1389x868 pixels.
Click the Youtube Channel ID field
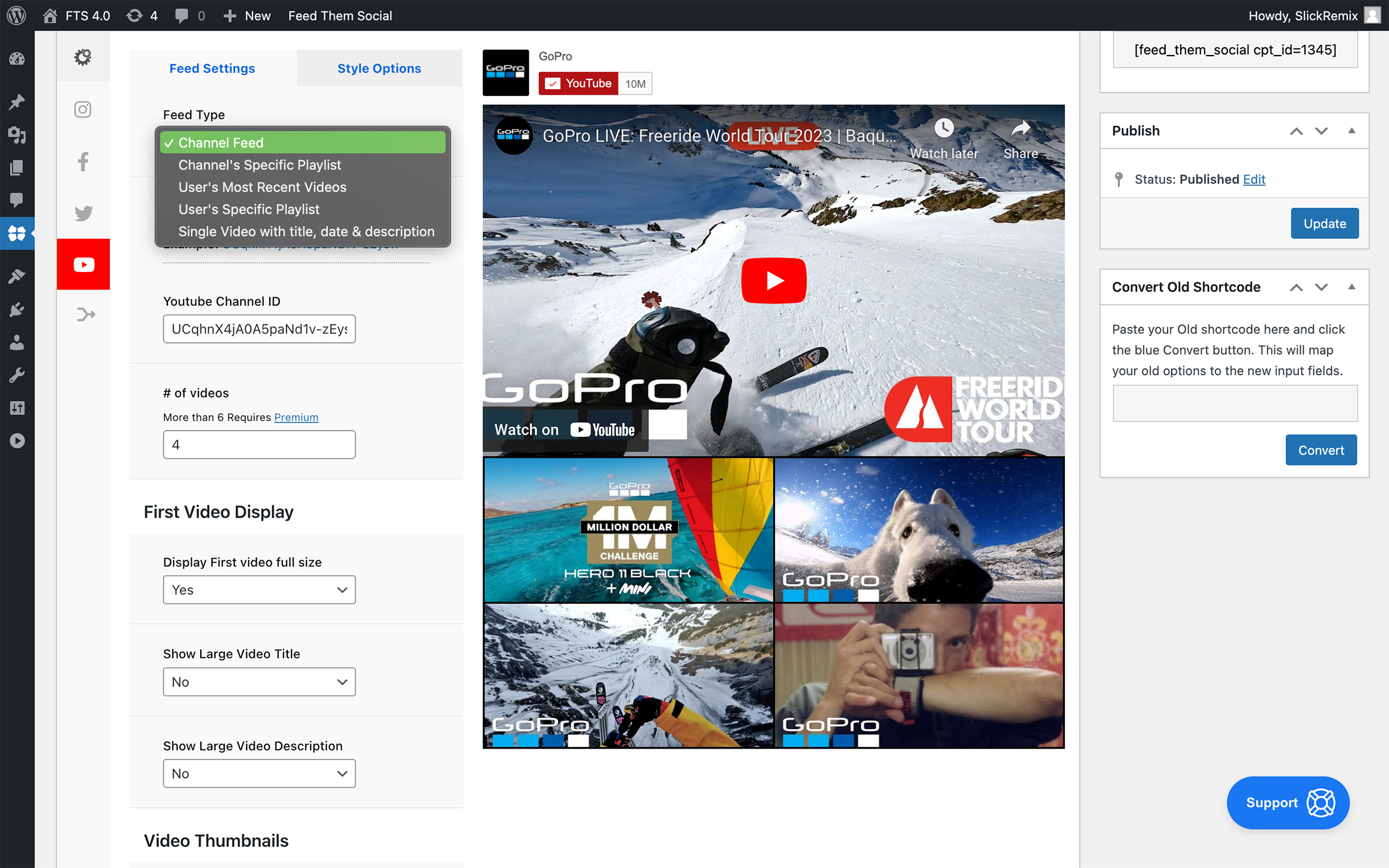click(259, 329)
